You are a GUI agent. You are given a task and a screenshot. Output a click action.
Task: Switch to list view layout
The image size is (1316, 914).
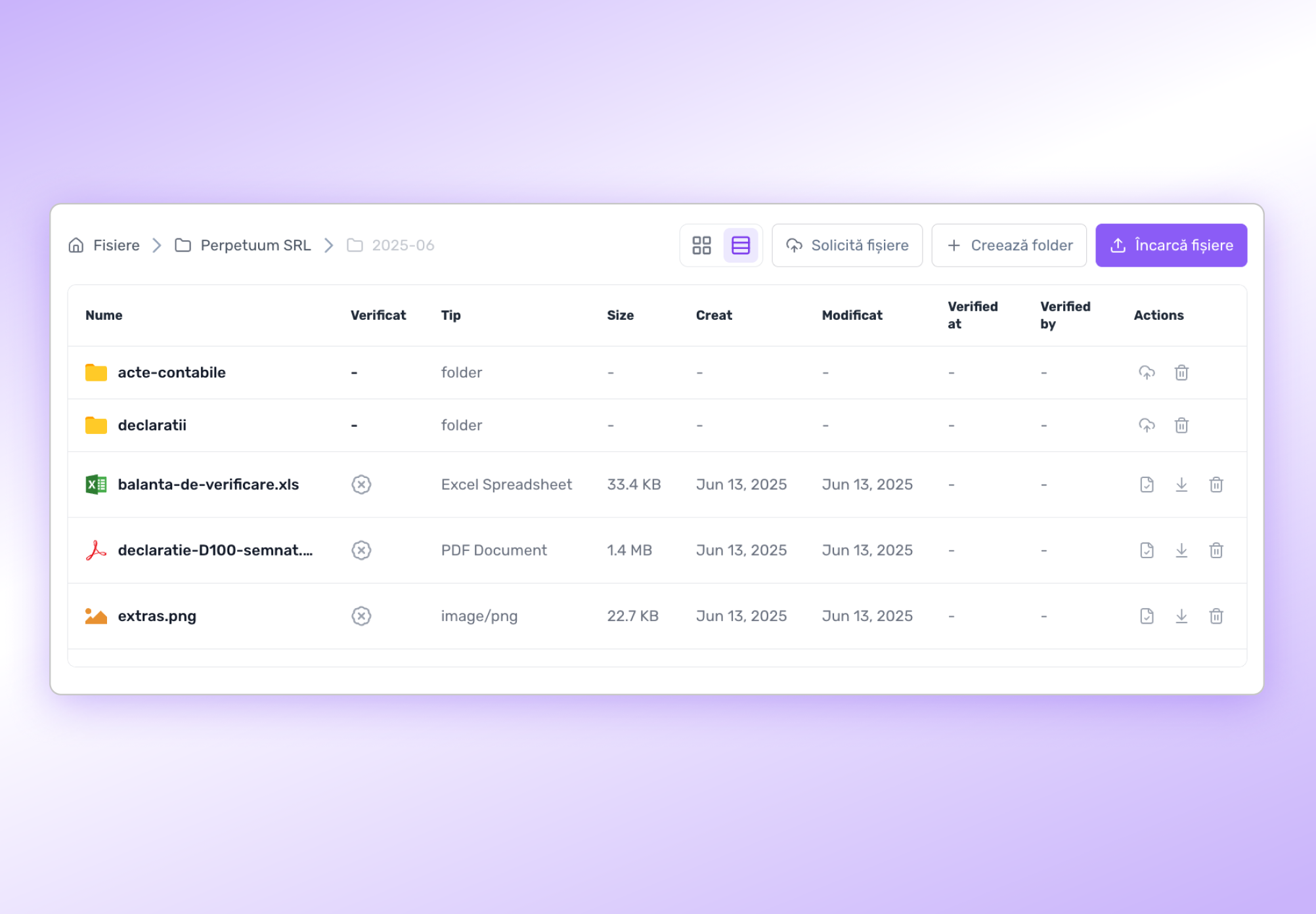pos(741,245)
